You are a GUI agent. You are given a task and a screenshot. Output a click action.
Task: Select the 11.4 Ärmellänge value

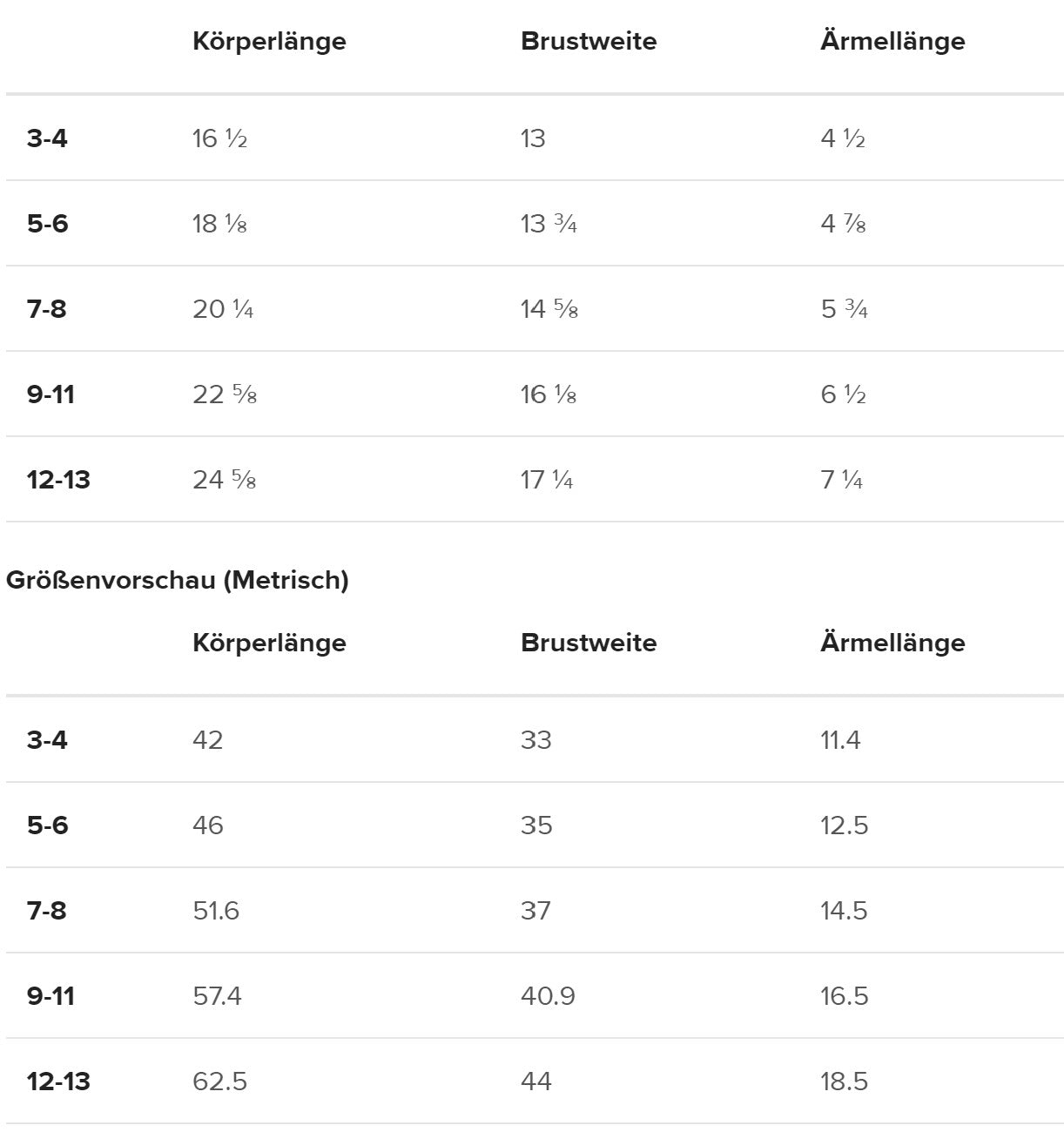tap(840, 740)
